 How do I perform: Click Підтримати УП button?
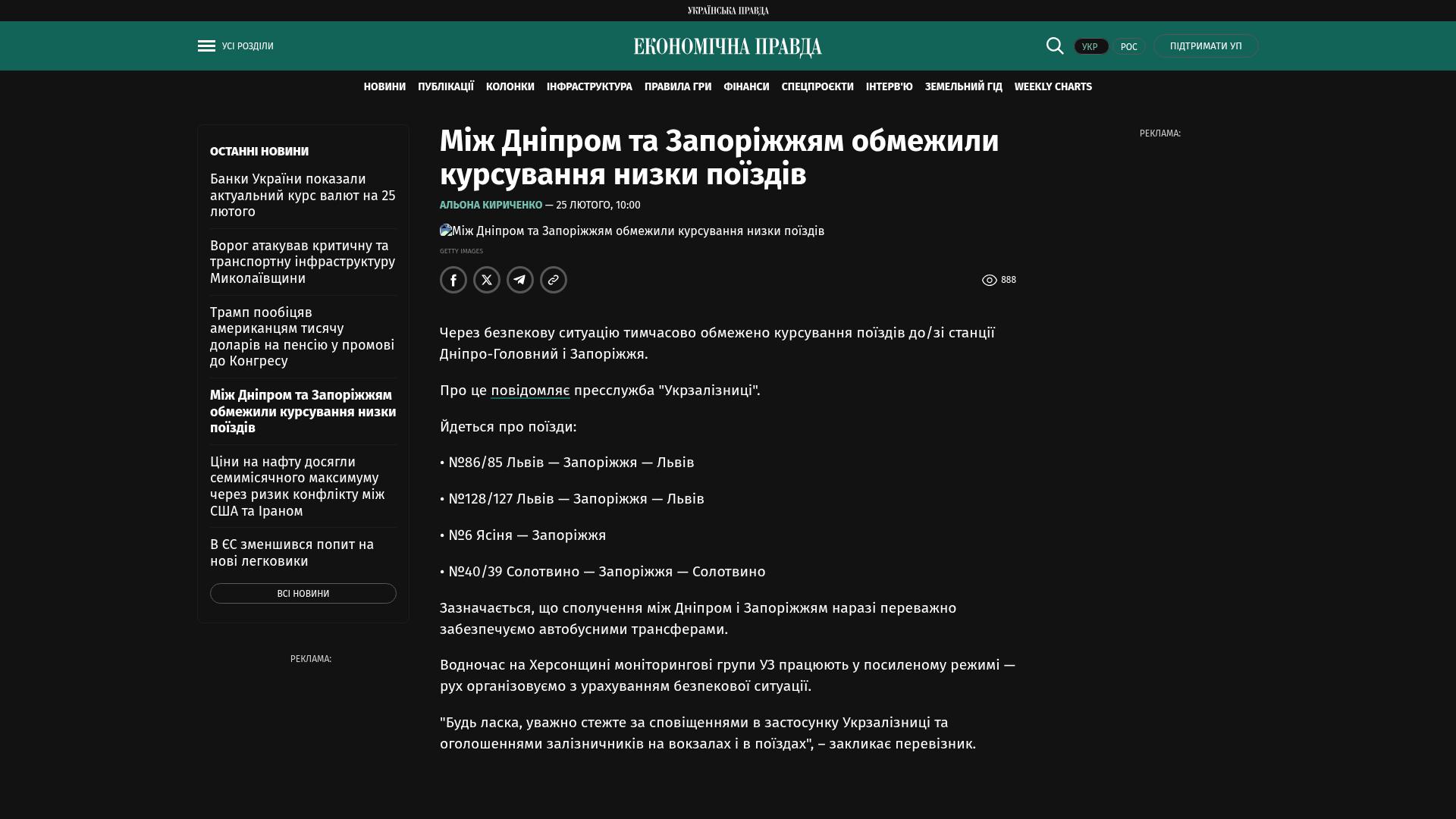(1206, 46)
